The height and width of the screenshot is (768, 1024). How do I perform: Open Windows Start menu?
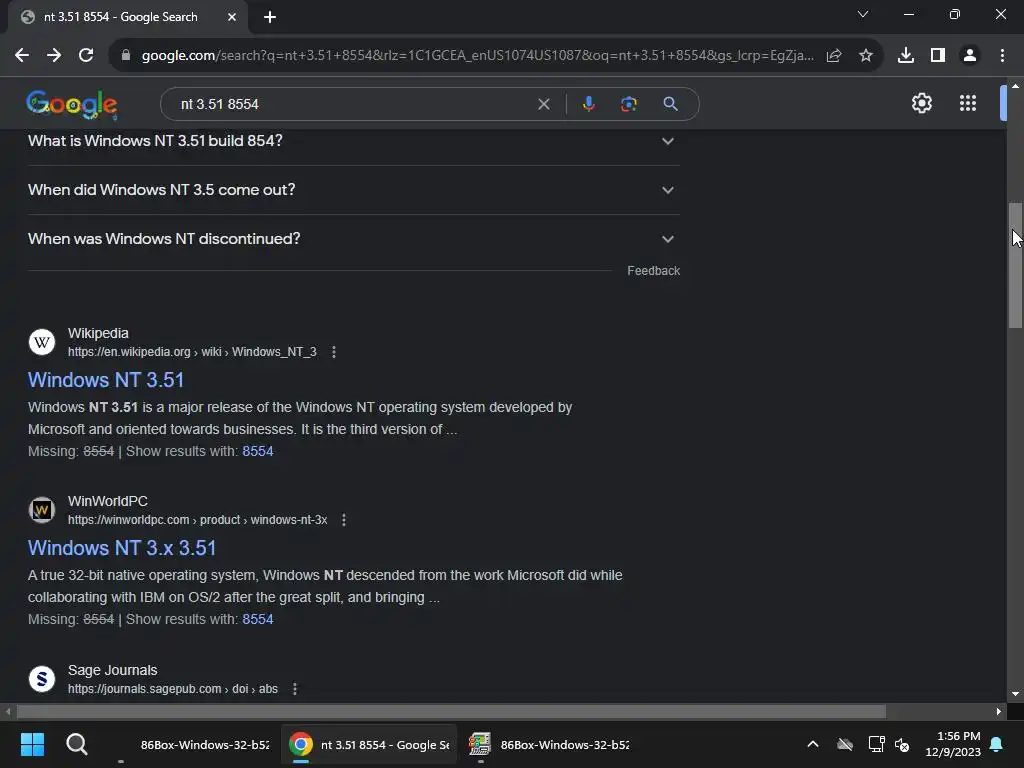[x=32, y=744]
